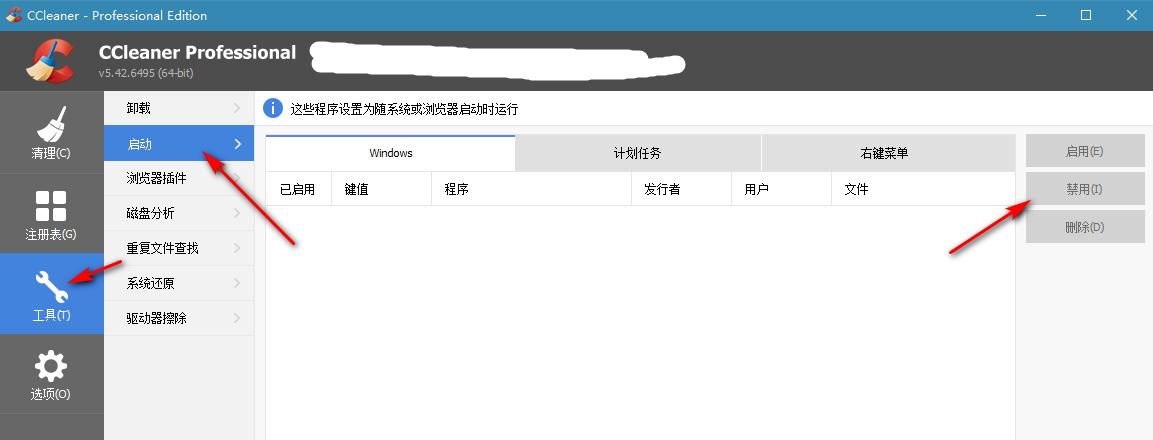The width and height of the screenshot is (1153, 440).
Task: Click the blue info icon in notice bar
Action: click(x=273, y=109)
